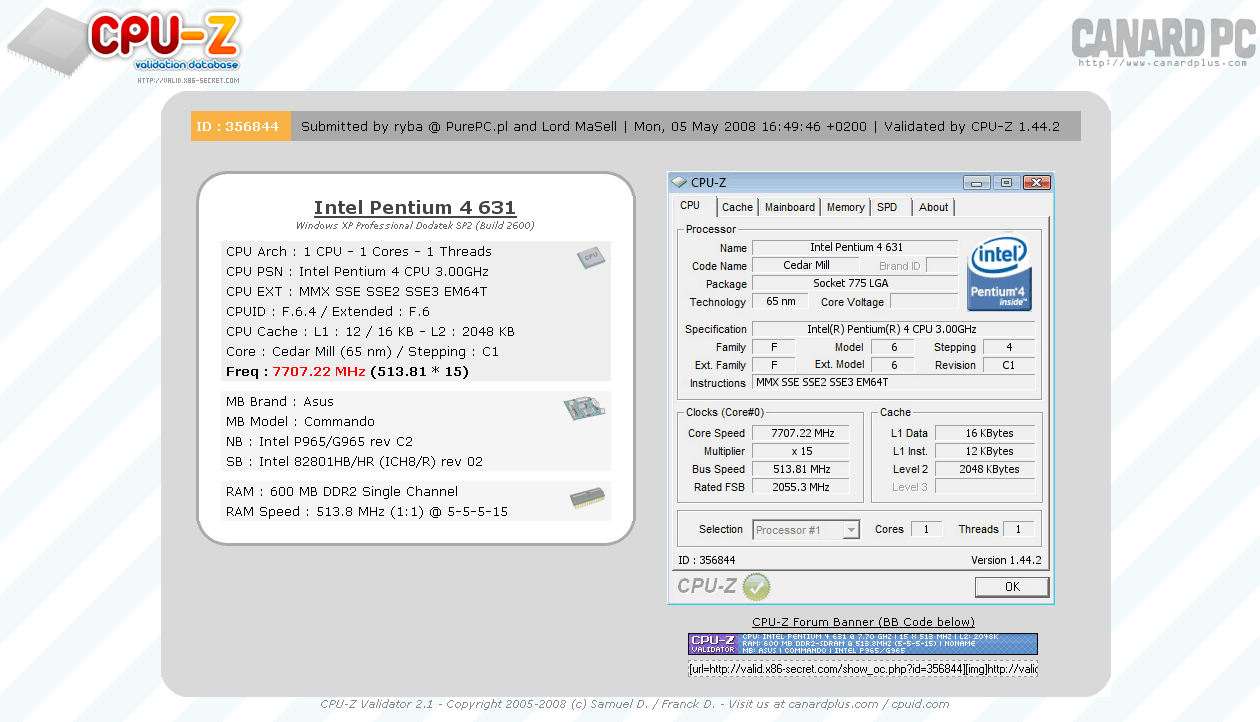Screen dimensions: 1260x722
Task: Click the Rated FSB value 2055.3 MHz
Action: [x=802, y=487]
